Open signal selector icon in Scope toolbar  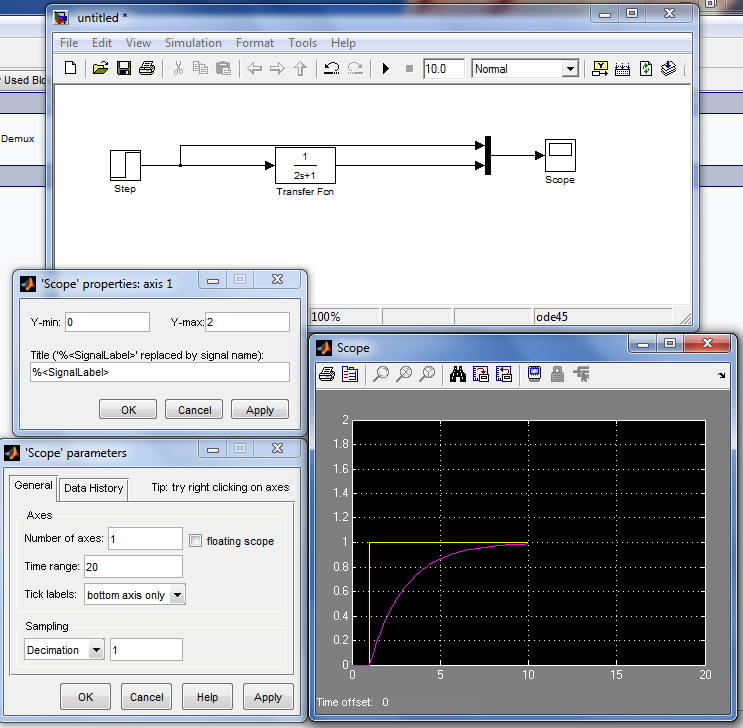pos(581,374)
